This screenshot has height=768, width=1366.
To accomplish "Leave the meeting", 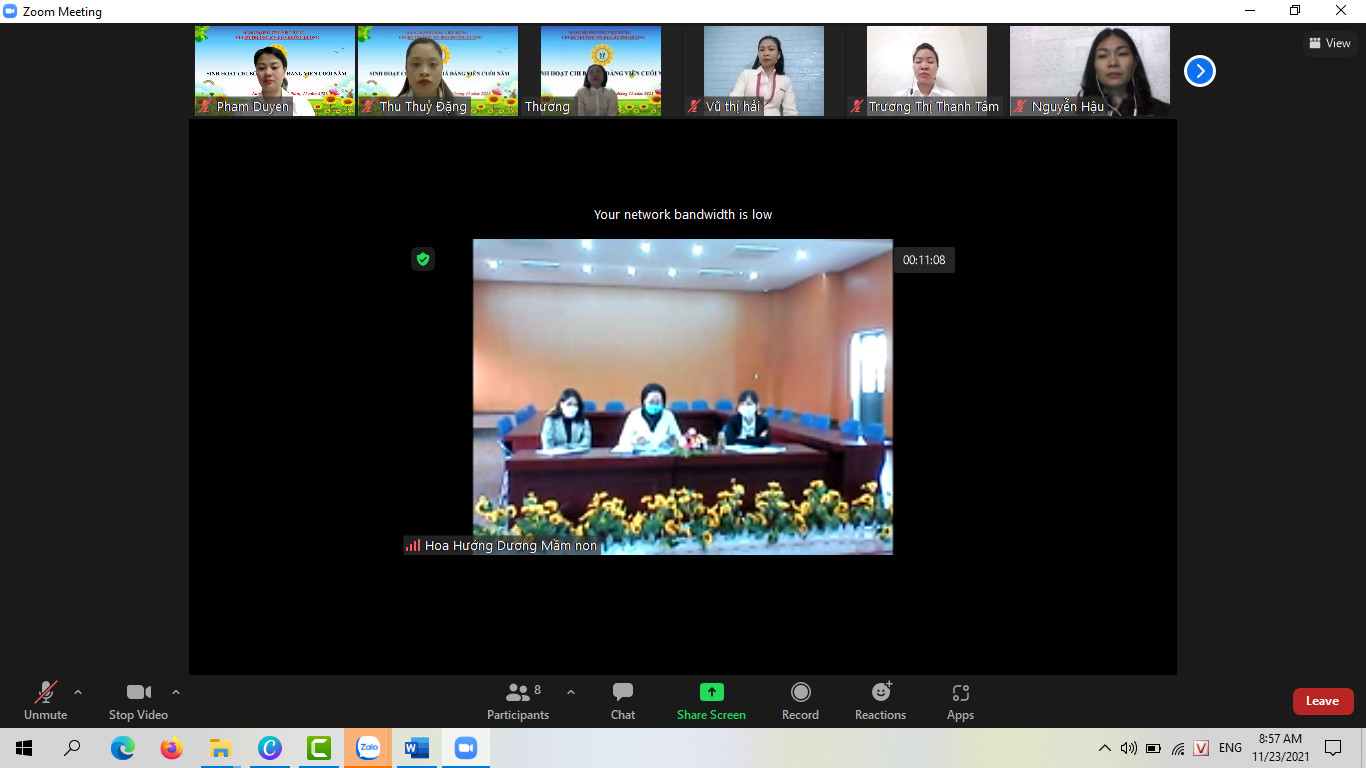I will [x=1322, y=701].
